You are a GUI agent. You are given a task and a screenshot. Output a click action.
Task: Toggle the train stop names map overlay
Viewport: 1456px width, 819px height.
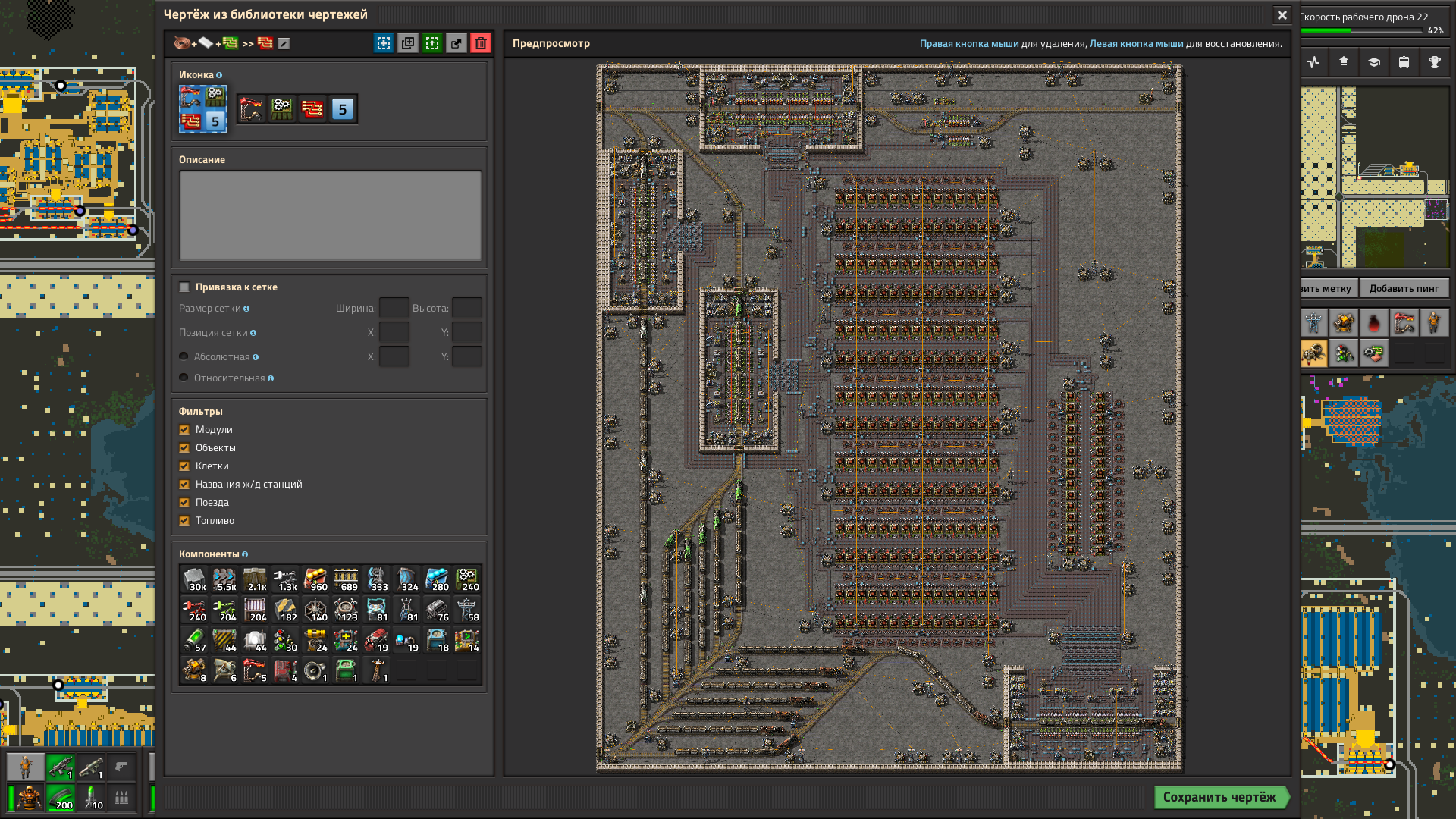(1404, 323)
